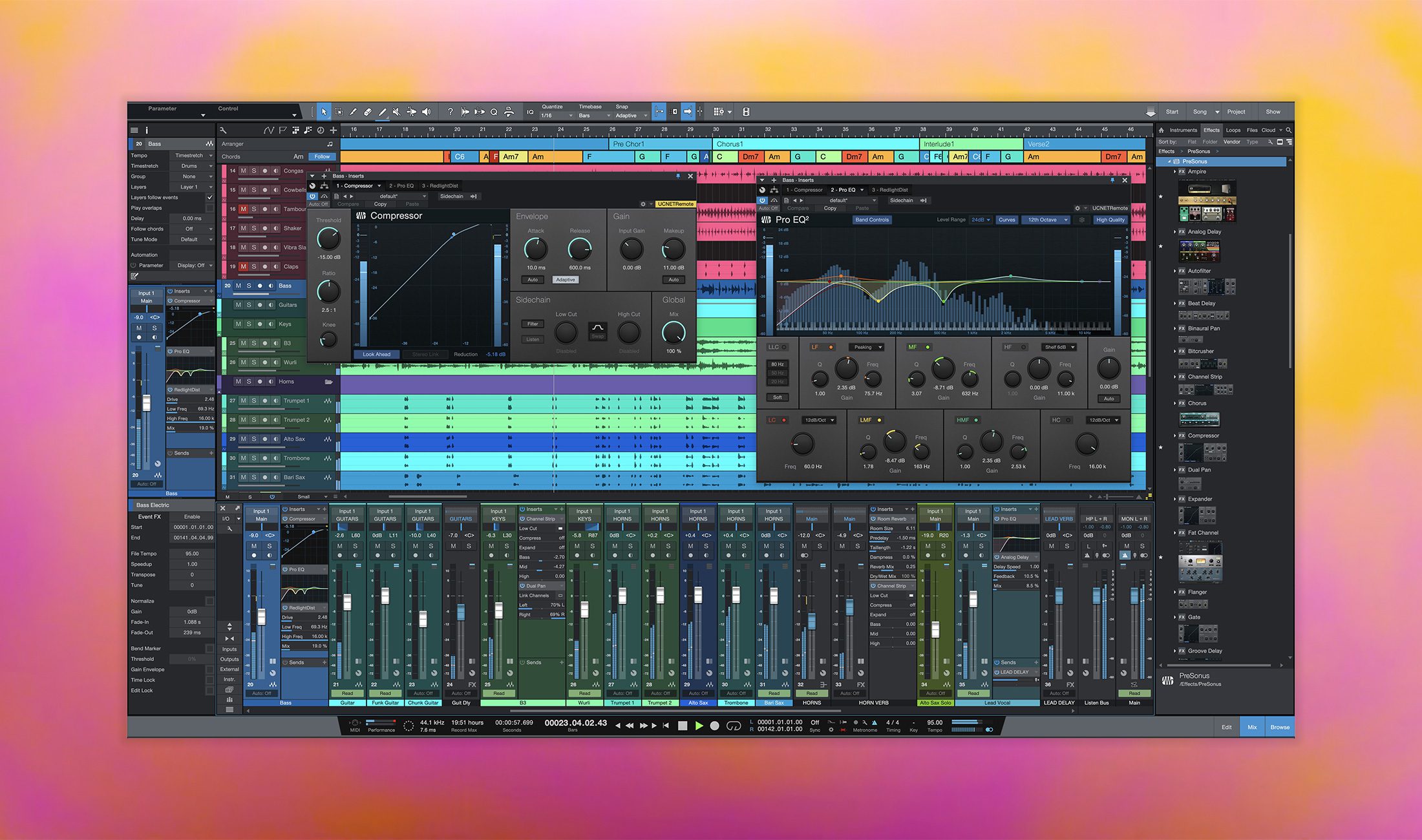Viewport: 1422px width, 840px height.
Task: Click the Follow button next to Chords
Action: 322,156
